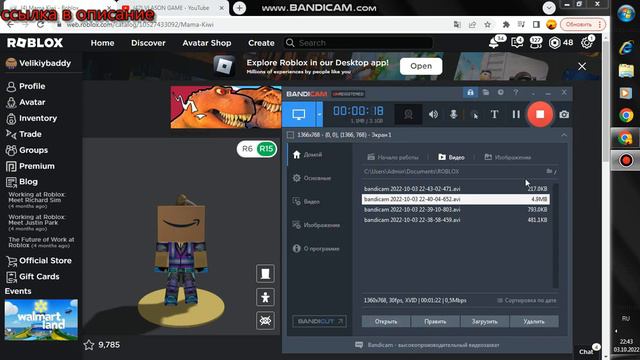Switch to the Изображения files tab
The image size is (640, 360).
[508, 157]
